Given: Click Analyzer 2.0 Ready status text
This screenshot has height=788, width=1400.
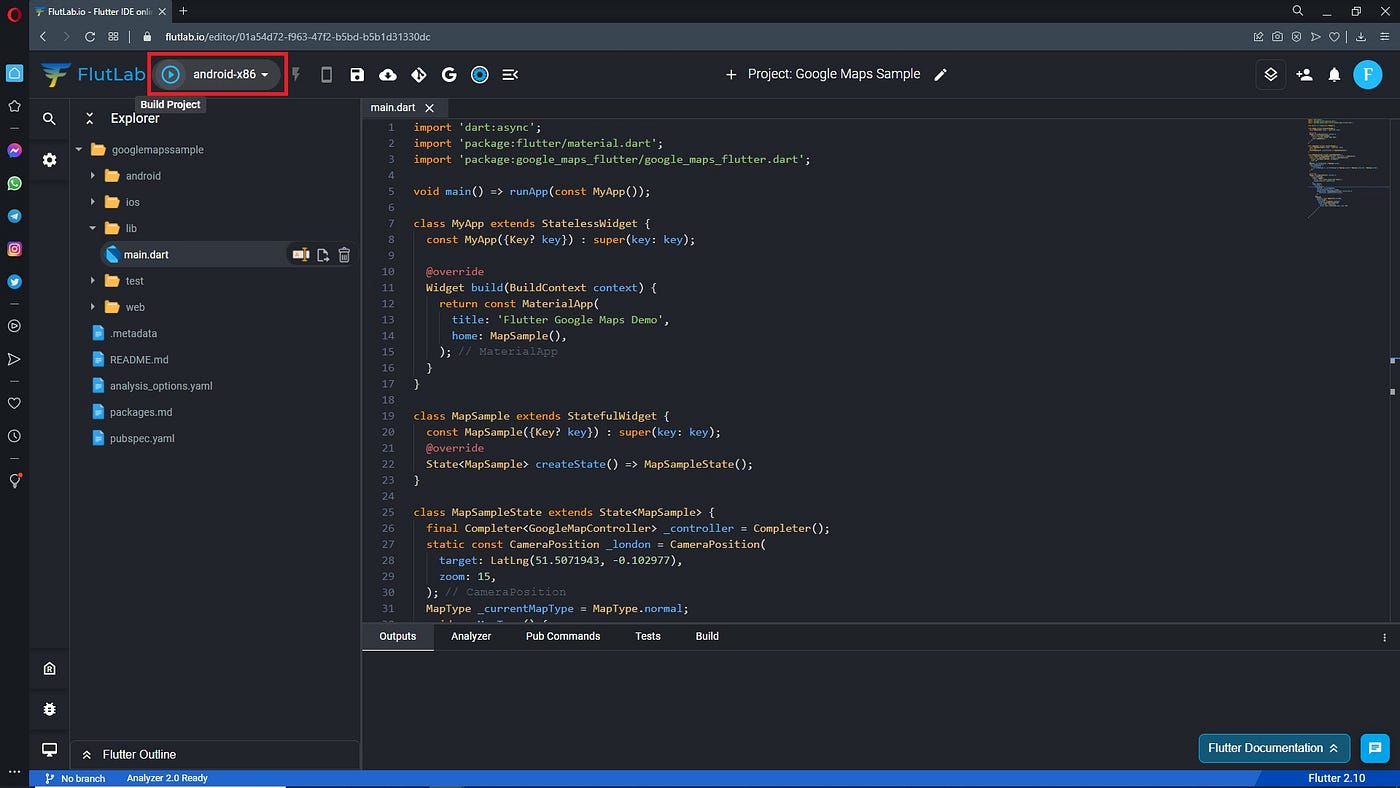Looking at the screenshot, I should tap(167, 778).
